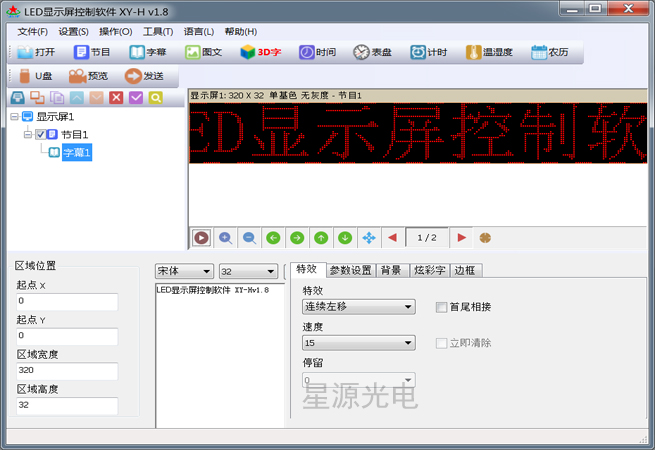655x450 pixels.
Task: Click the copy pages icon in tree toolbar
Action: 57,98
